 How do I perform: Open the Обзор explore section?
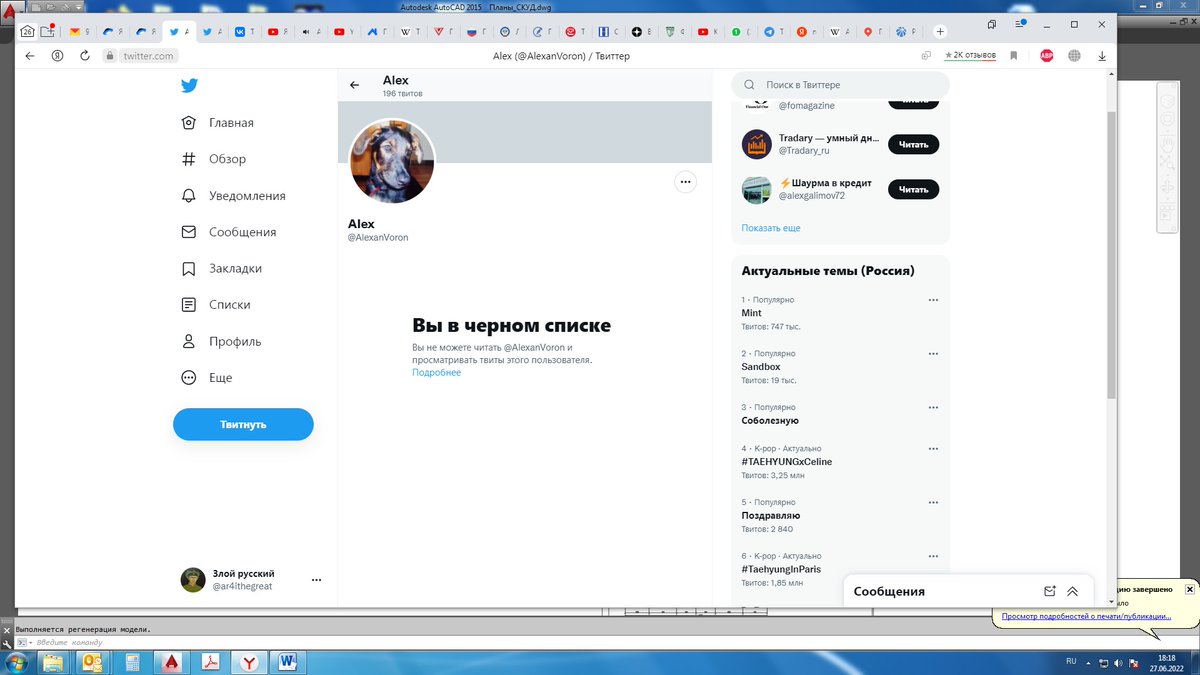point(213,159)
